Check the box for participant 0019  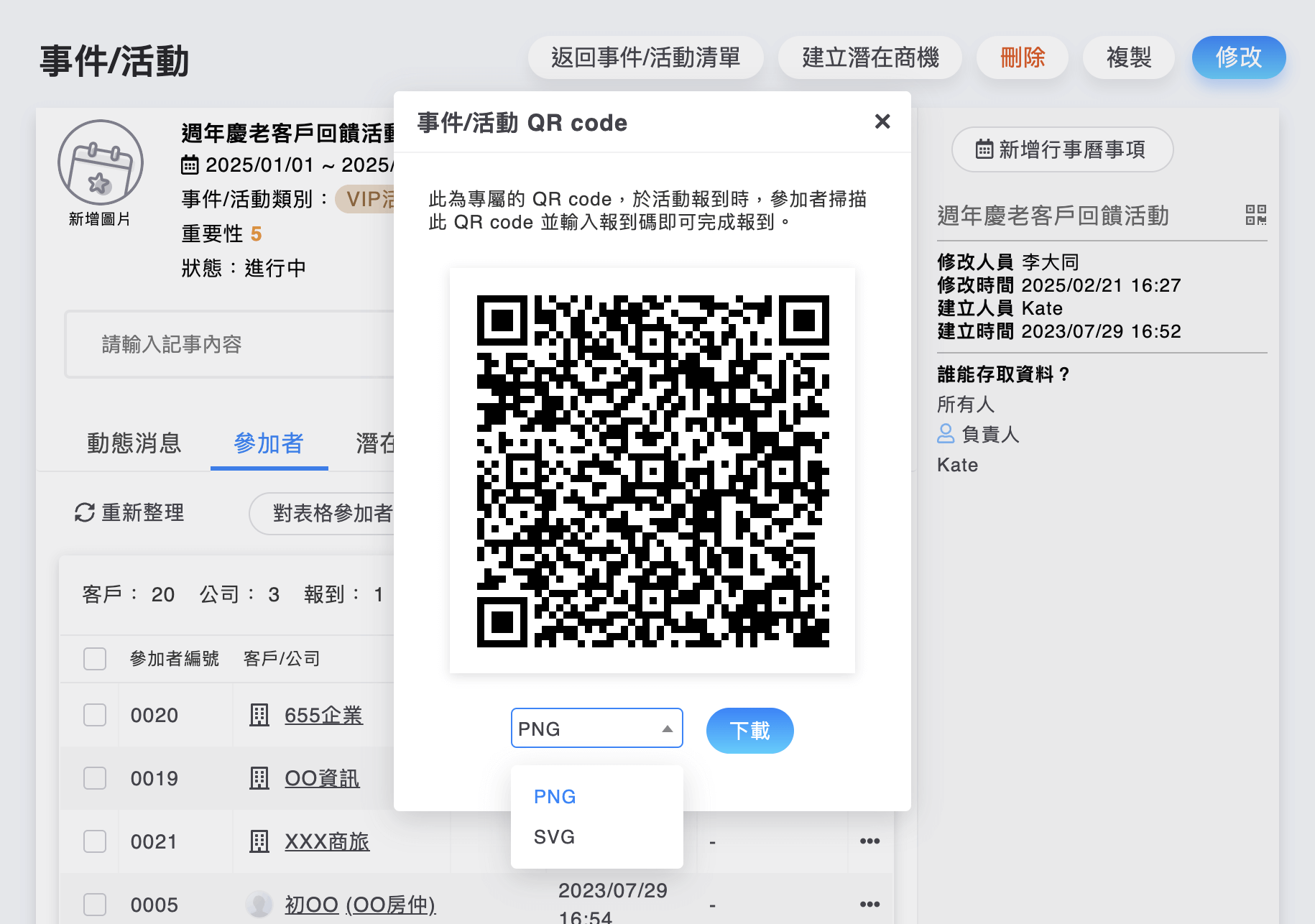[x=95, y=778]
